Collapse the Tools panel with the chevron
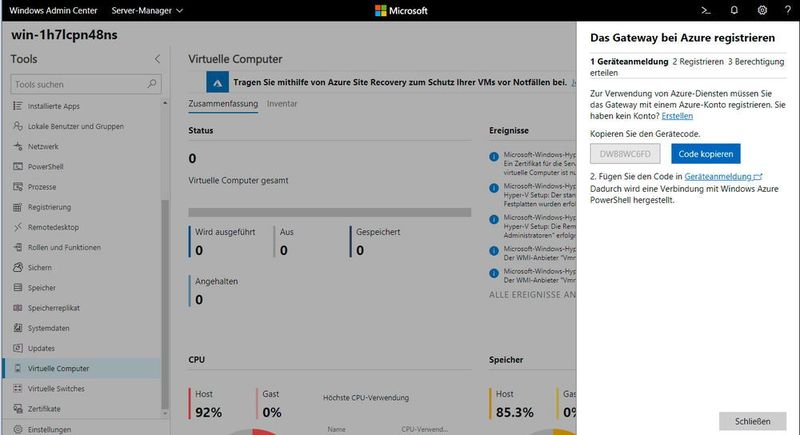Viewport: 800px width, 435px height. pos(157,59)
